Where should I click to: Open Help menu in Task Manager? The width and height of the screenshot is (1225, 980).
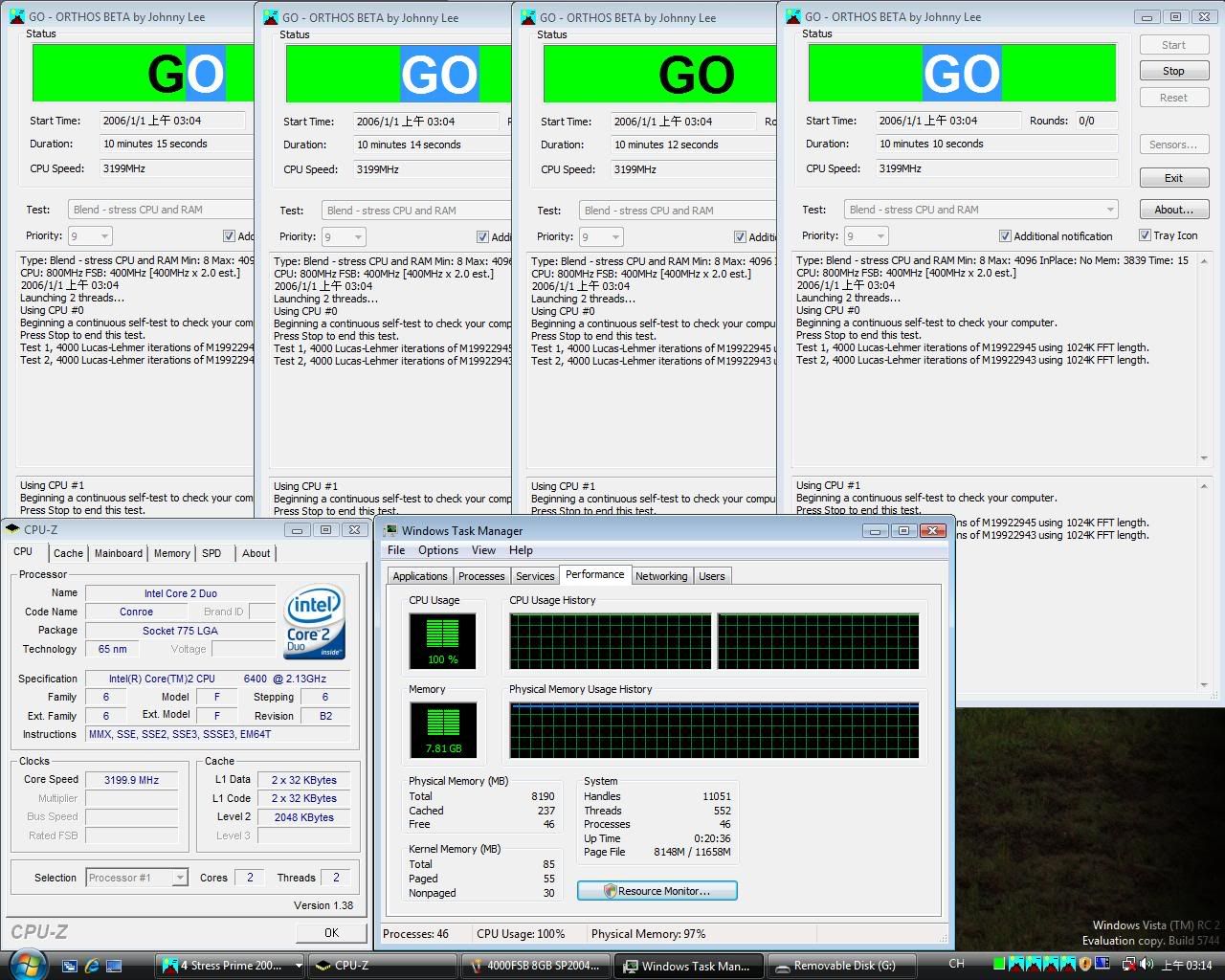coord(521,550)
